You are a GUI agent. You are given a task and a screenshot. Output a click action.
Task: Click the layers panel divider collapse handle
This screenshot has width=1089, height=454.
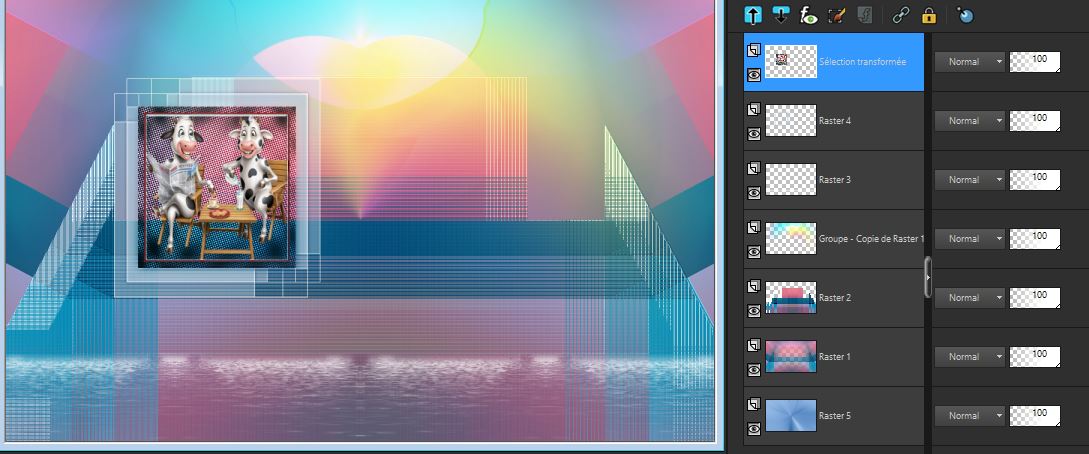928,277
